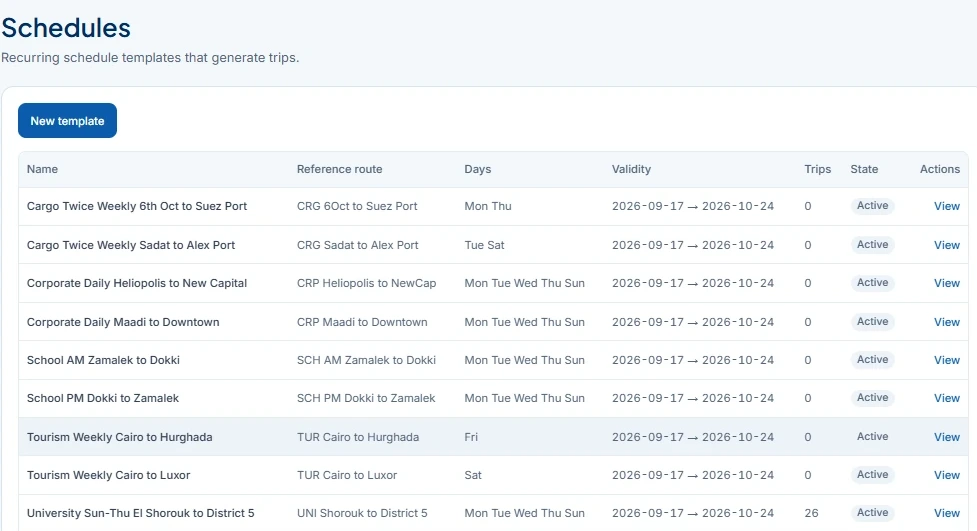Click the Active badge in El Shorouk row
The width and height of the screenshot is (977, 531).
click(872, 512)
